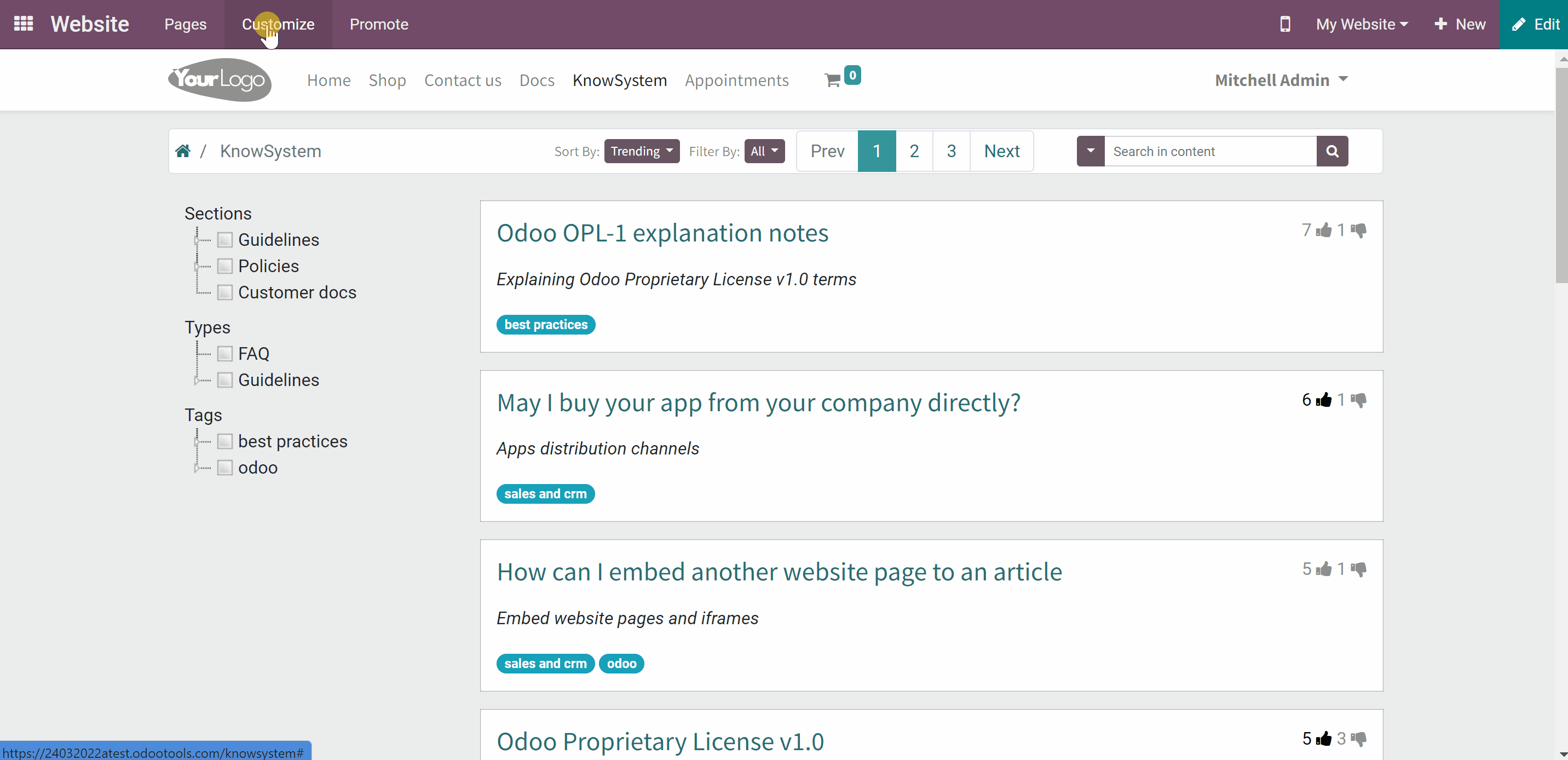Click the Website app title

click(x=89, y=24)
